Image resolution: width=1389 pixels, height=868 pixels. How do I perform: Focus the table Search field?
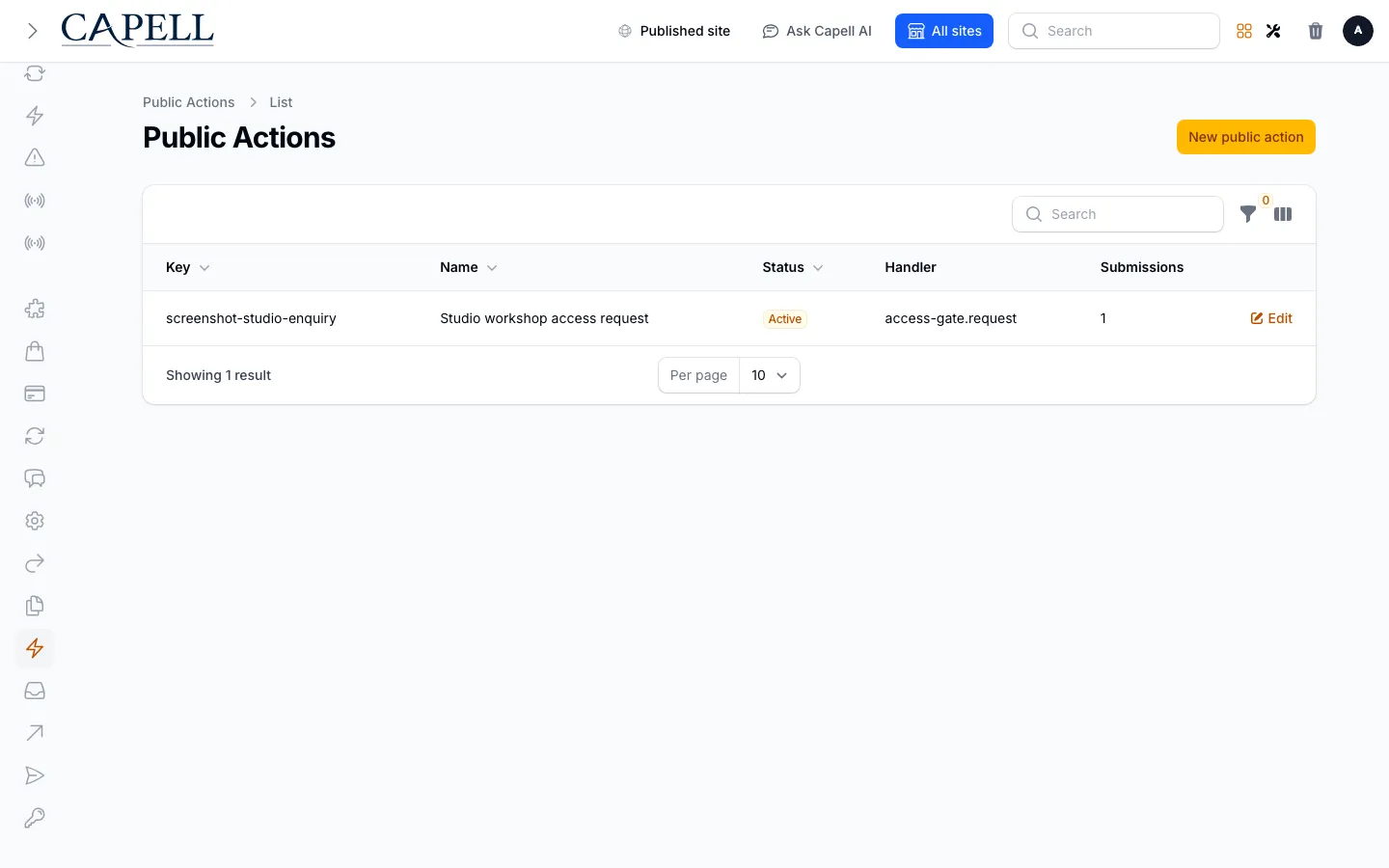click(x=1118, y=214)
